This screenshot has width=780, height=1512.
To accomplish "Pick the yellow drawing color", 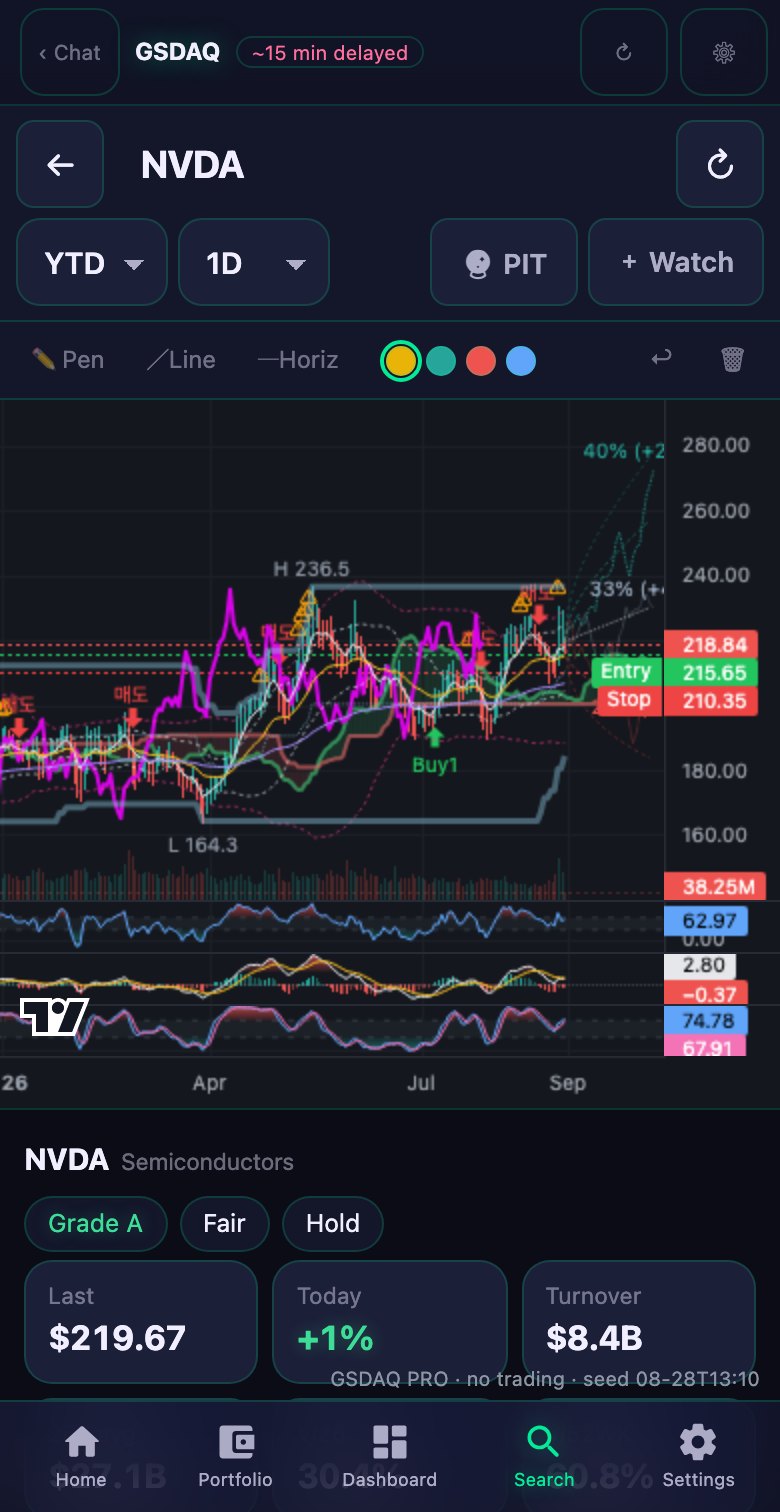I will (x=400, y=361).
